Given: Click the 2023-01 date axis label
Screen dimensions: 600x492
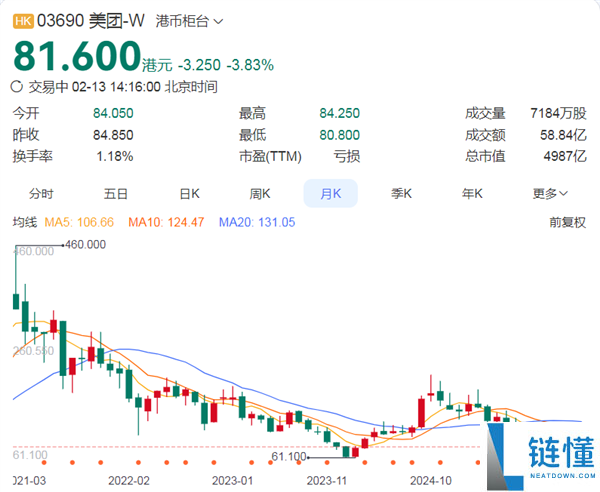Looking at the screenshot, I should [232, 481].
